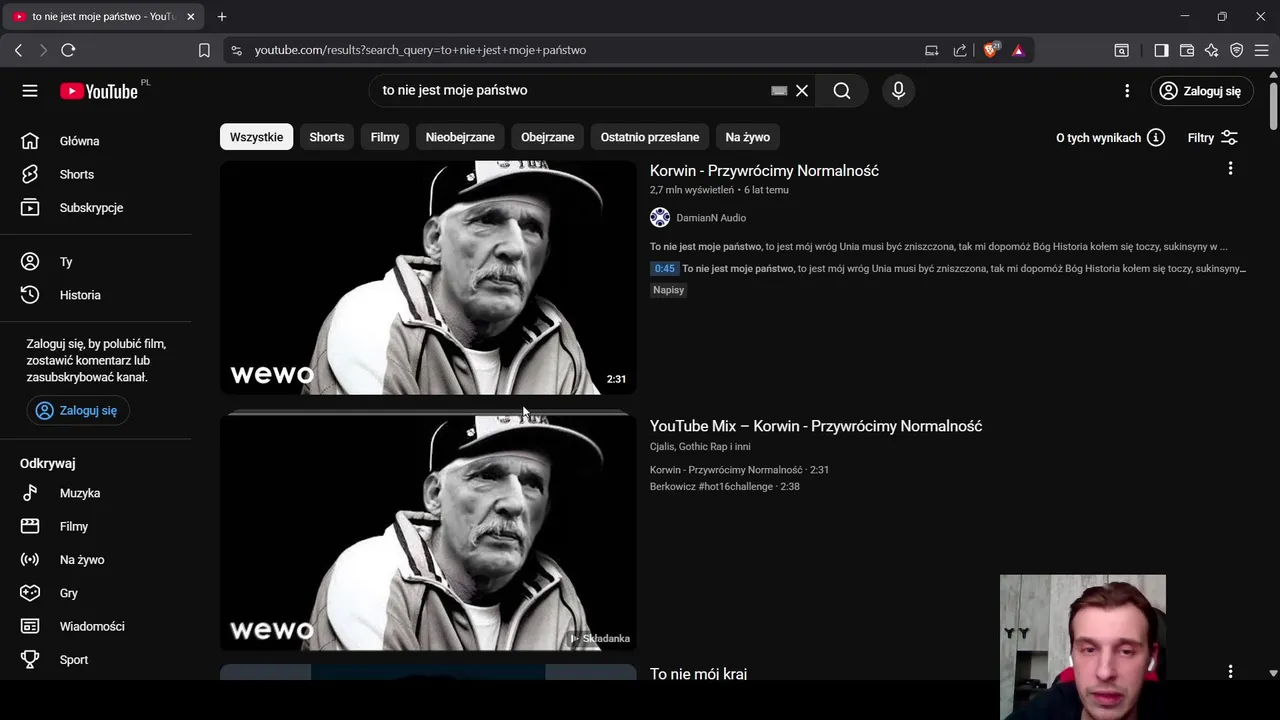Select the Ostatnio przesłane filter chip
The image size is (1280, 720).
tap(650, 137)
